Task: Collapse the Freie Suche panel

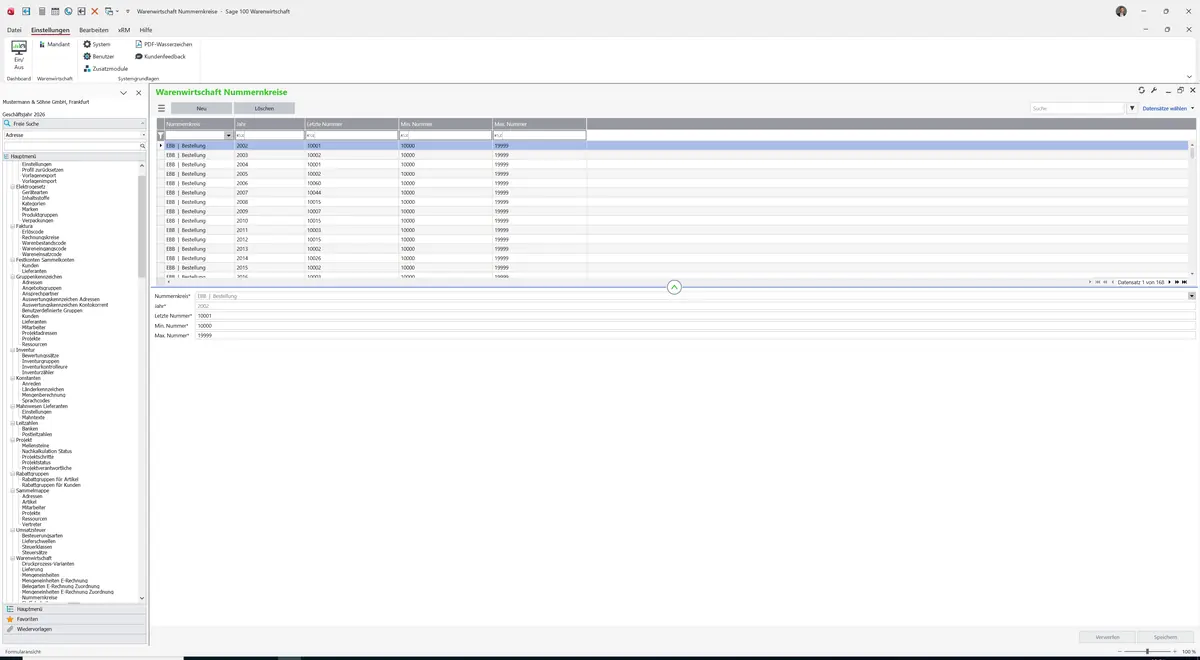Action: [x=143, y=123]
